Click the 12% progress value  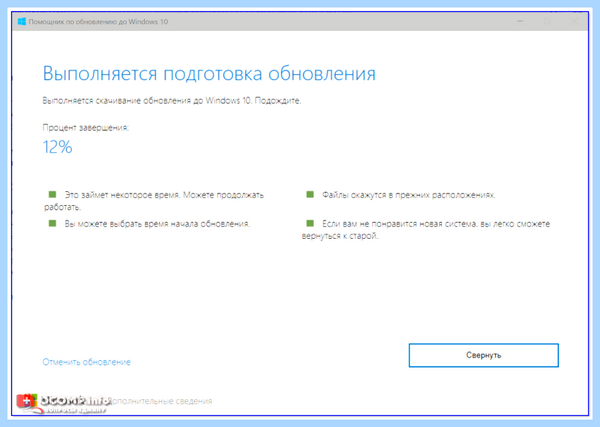(57, 147)
